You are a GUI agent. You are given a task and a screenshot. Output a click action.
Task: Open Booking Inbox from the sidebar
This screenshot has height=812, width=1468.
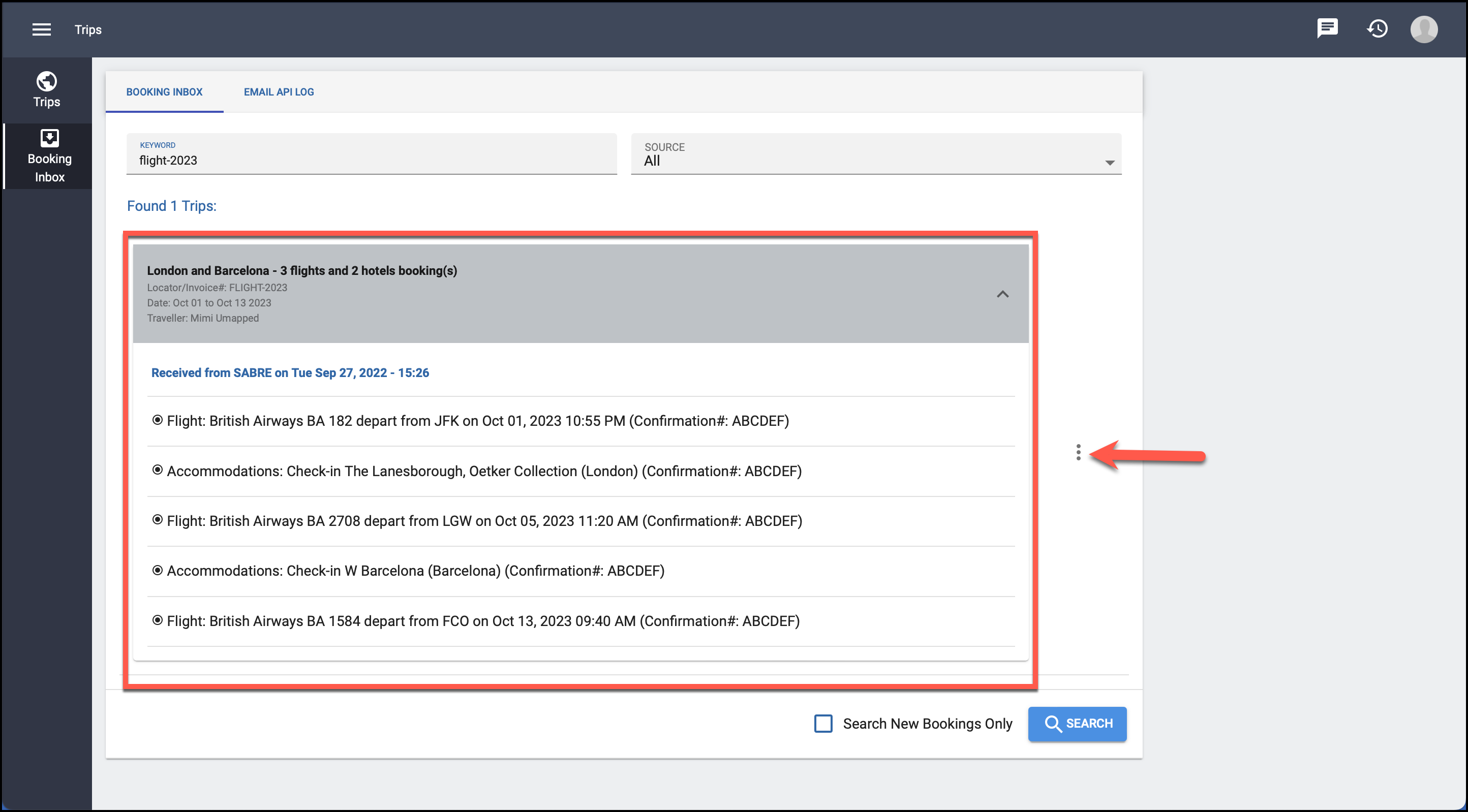click(49, 156)
